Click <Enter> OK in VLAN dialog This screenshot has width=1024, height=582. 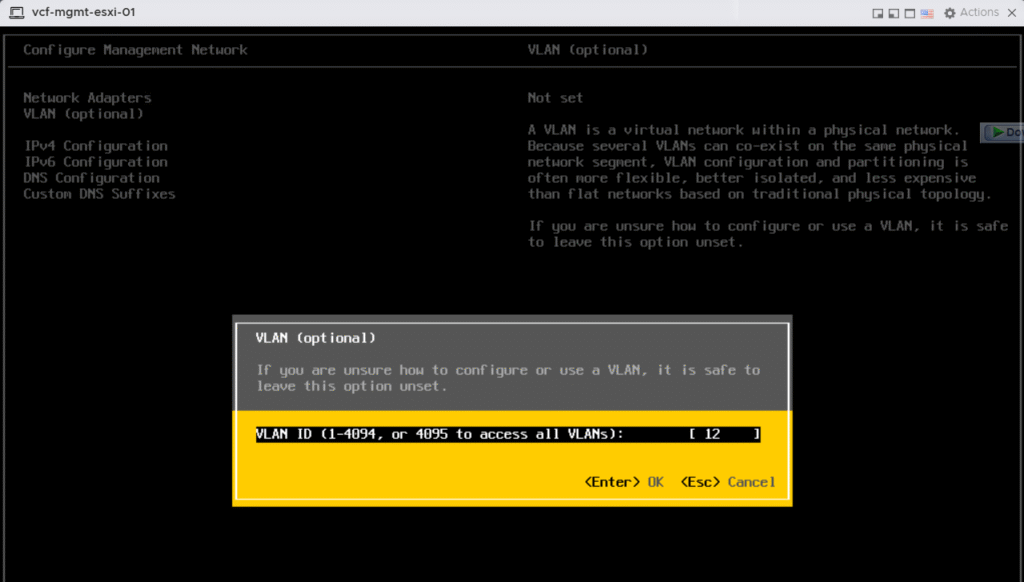624,482
